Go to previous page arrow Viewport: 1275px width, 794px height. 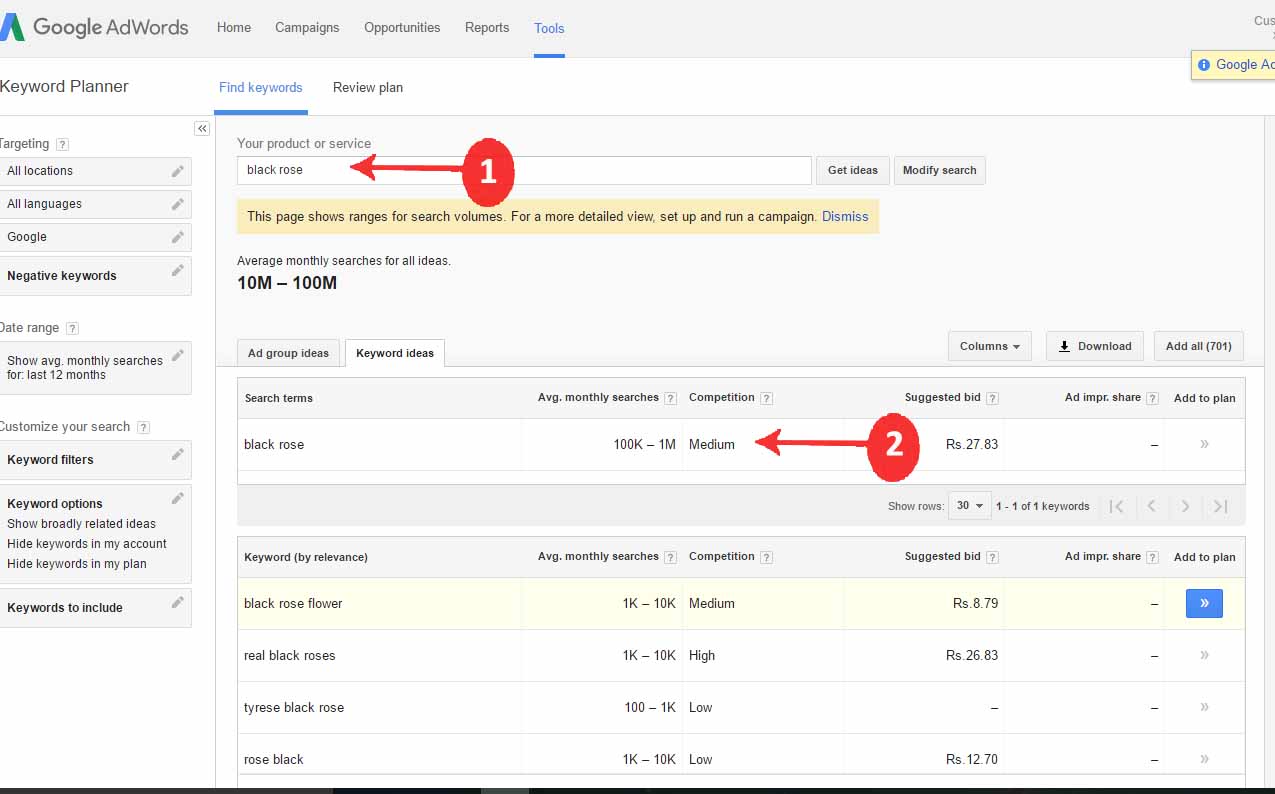(1151, 506)
